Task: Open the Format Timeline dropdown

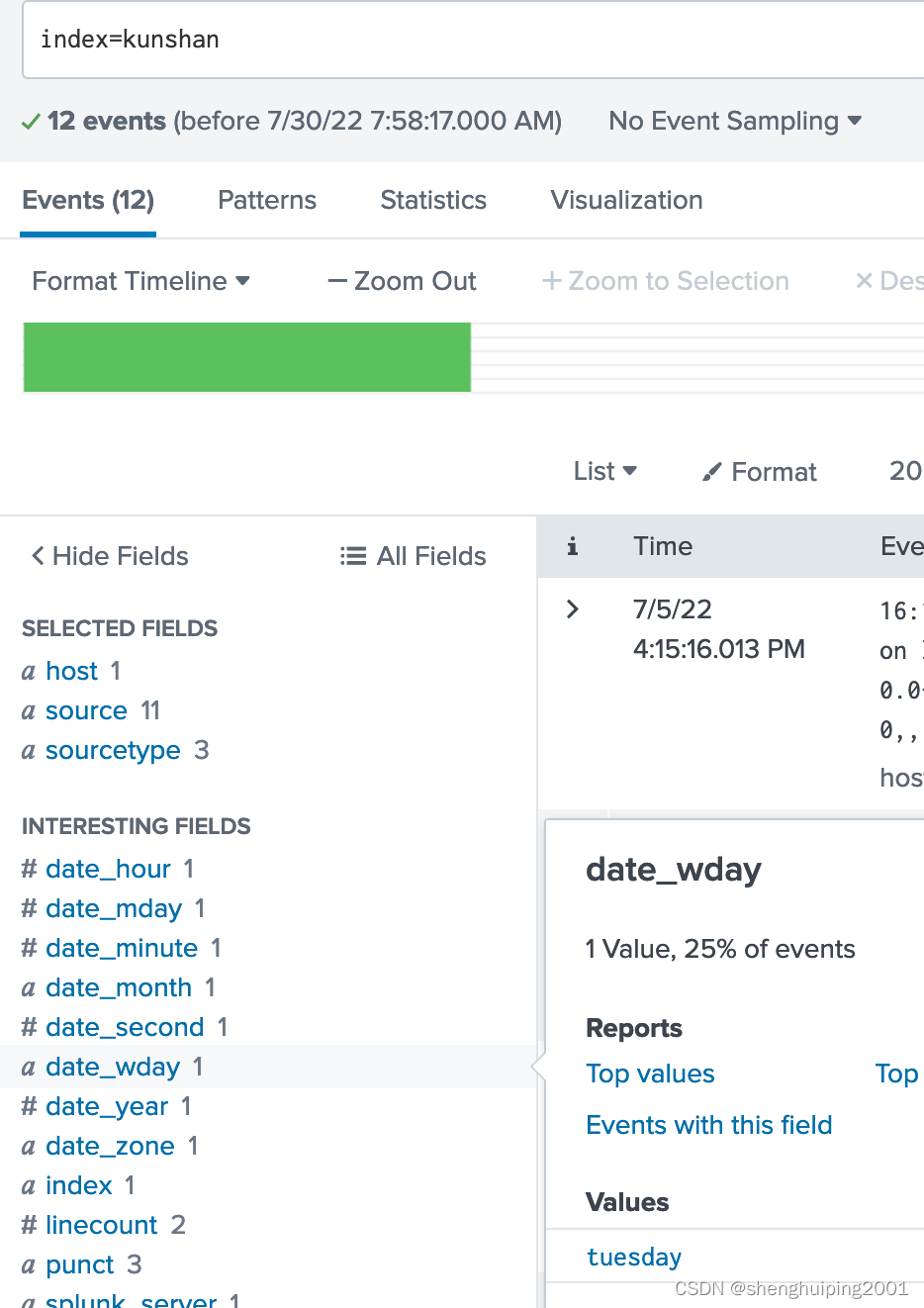Action: [139, 281]
